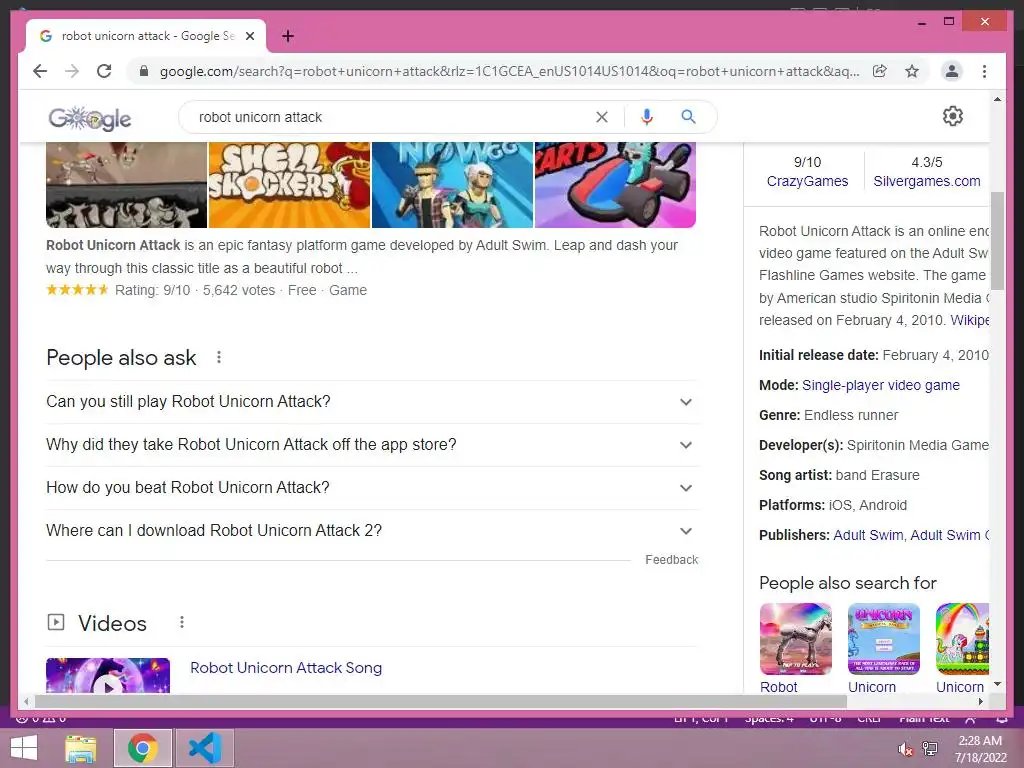Viewport: 1024px width, 768px height.
Task: Open the Single-player video game link
Action: 880,385
